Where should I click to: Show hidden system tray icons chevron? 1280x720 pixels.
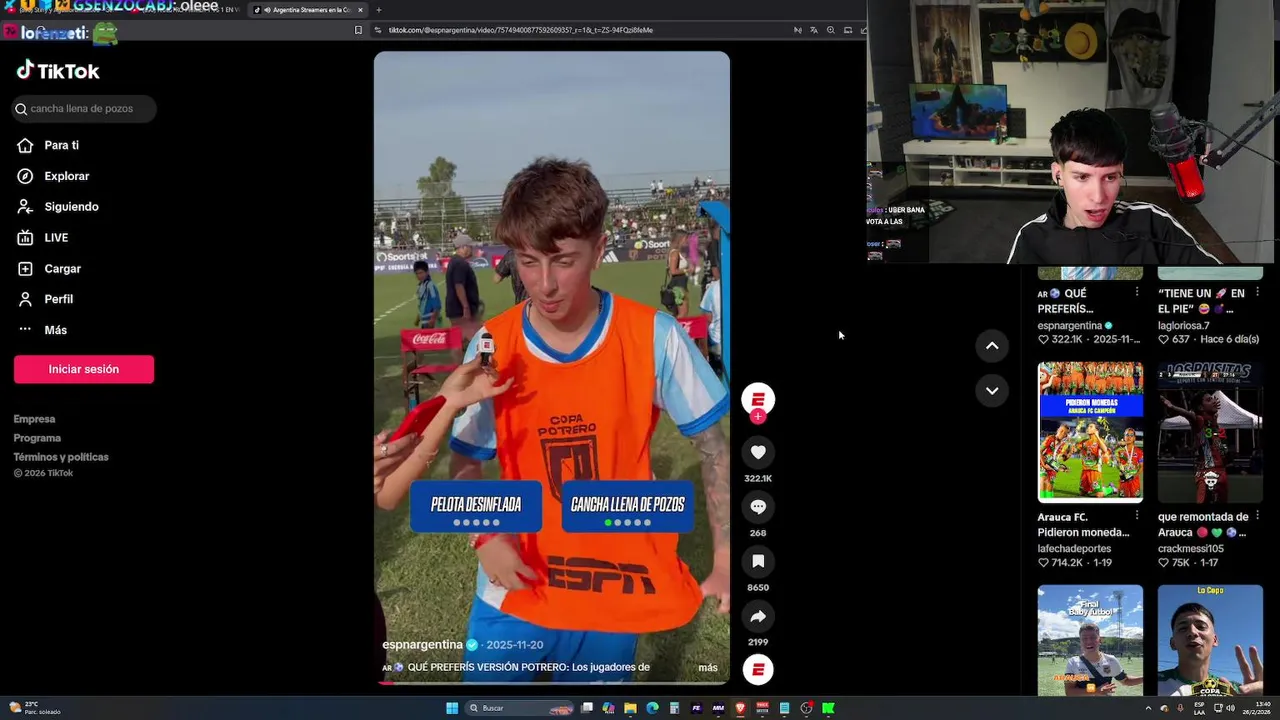click(x=1148, y=708)
